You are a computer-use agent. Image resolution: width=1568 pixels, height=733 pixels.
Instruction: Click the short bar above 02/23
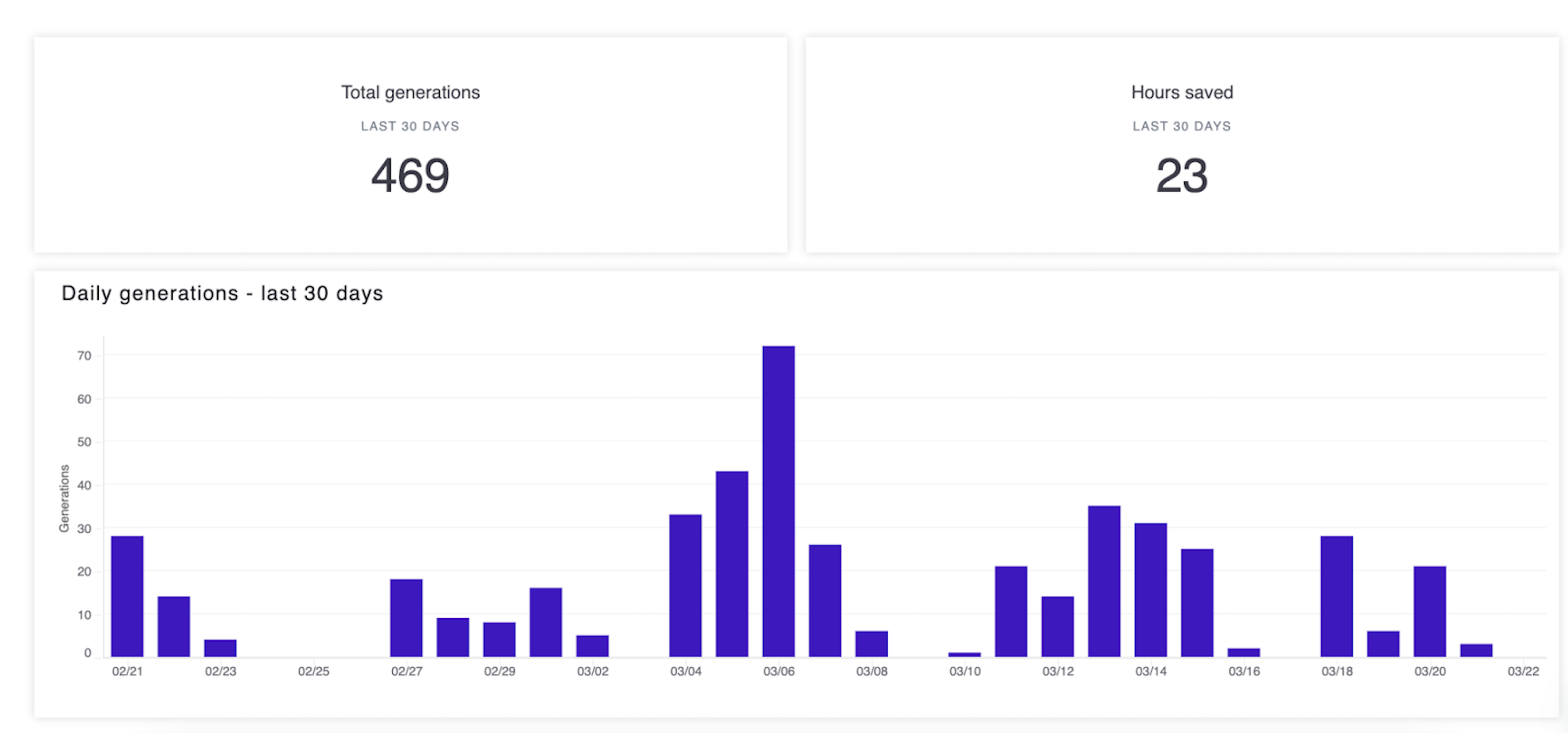coord(220,648)
